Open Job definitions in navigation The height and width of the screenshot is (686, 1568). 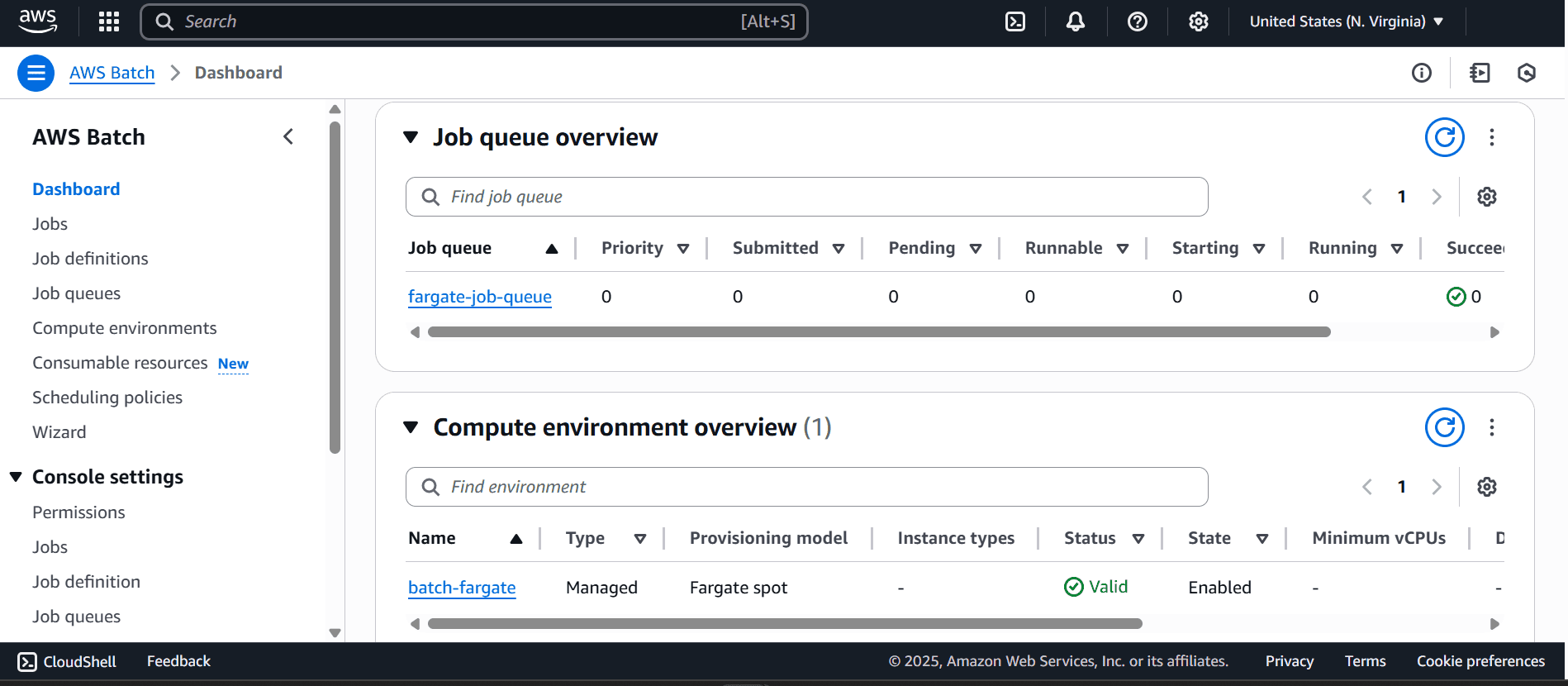click(x=91, y=259)
